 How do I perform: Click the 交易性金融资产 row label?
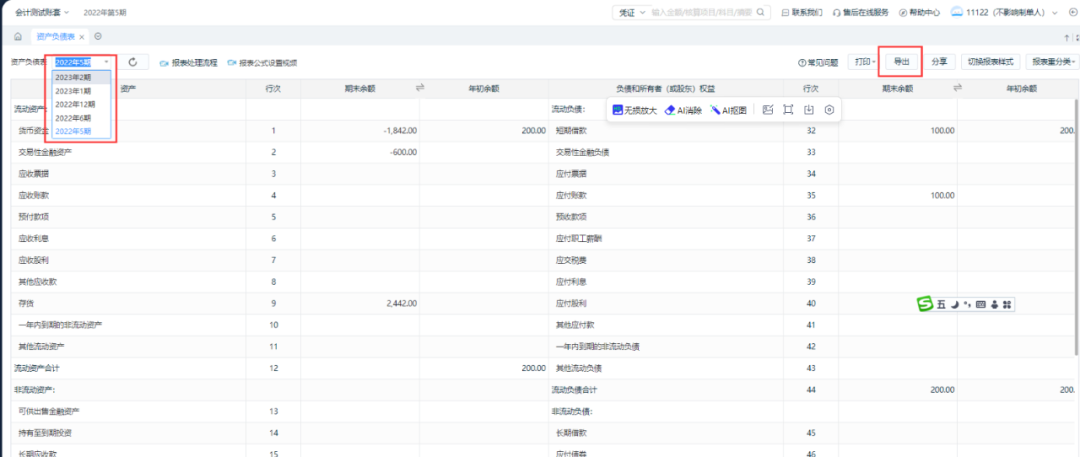(45, 152)
